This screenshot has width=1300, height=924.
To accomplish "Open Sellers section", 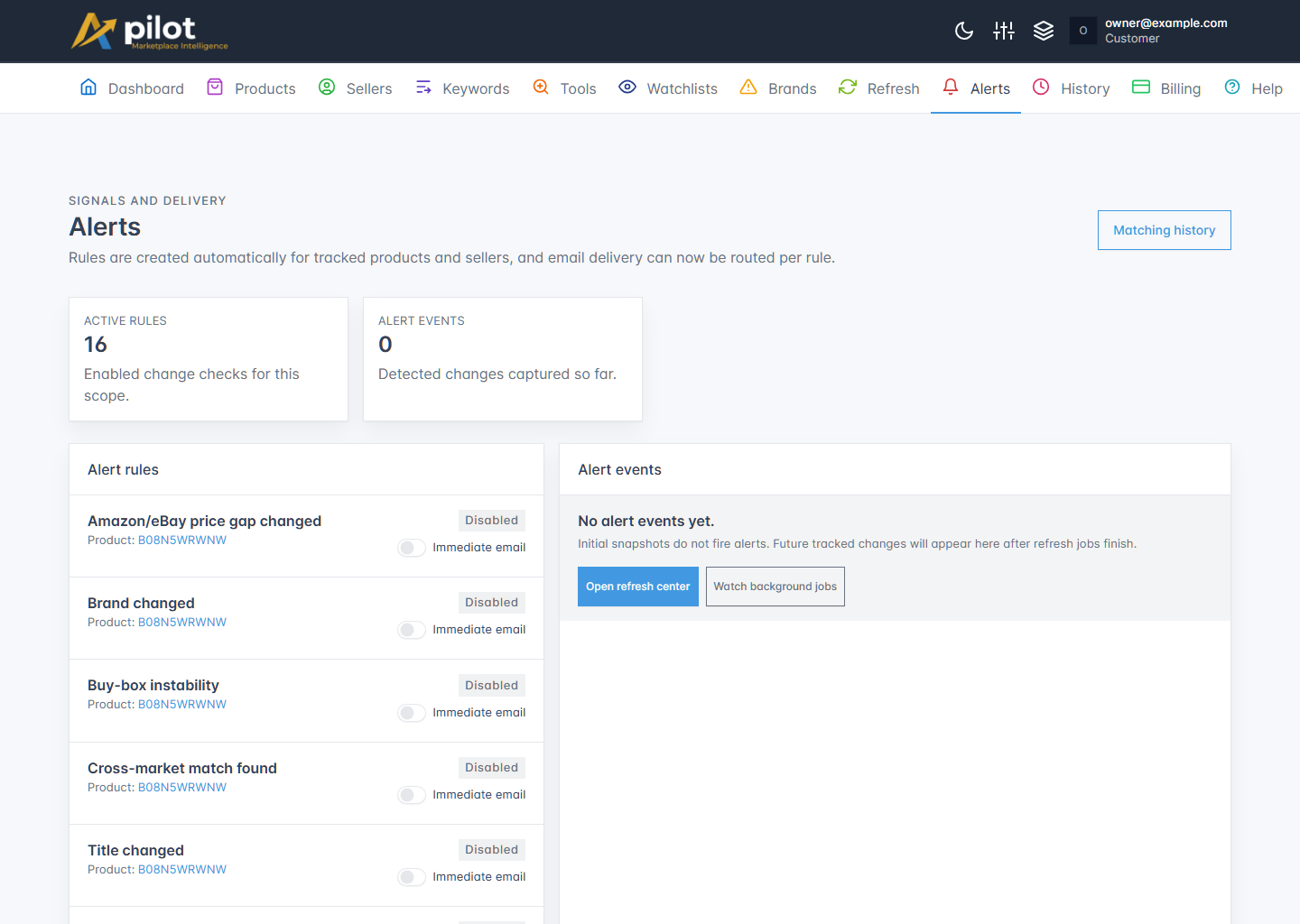I will click(355, 88).
